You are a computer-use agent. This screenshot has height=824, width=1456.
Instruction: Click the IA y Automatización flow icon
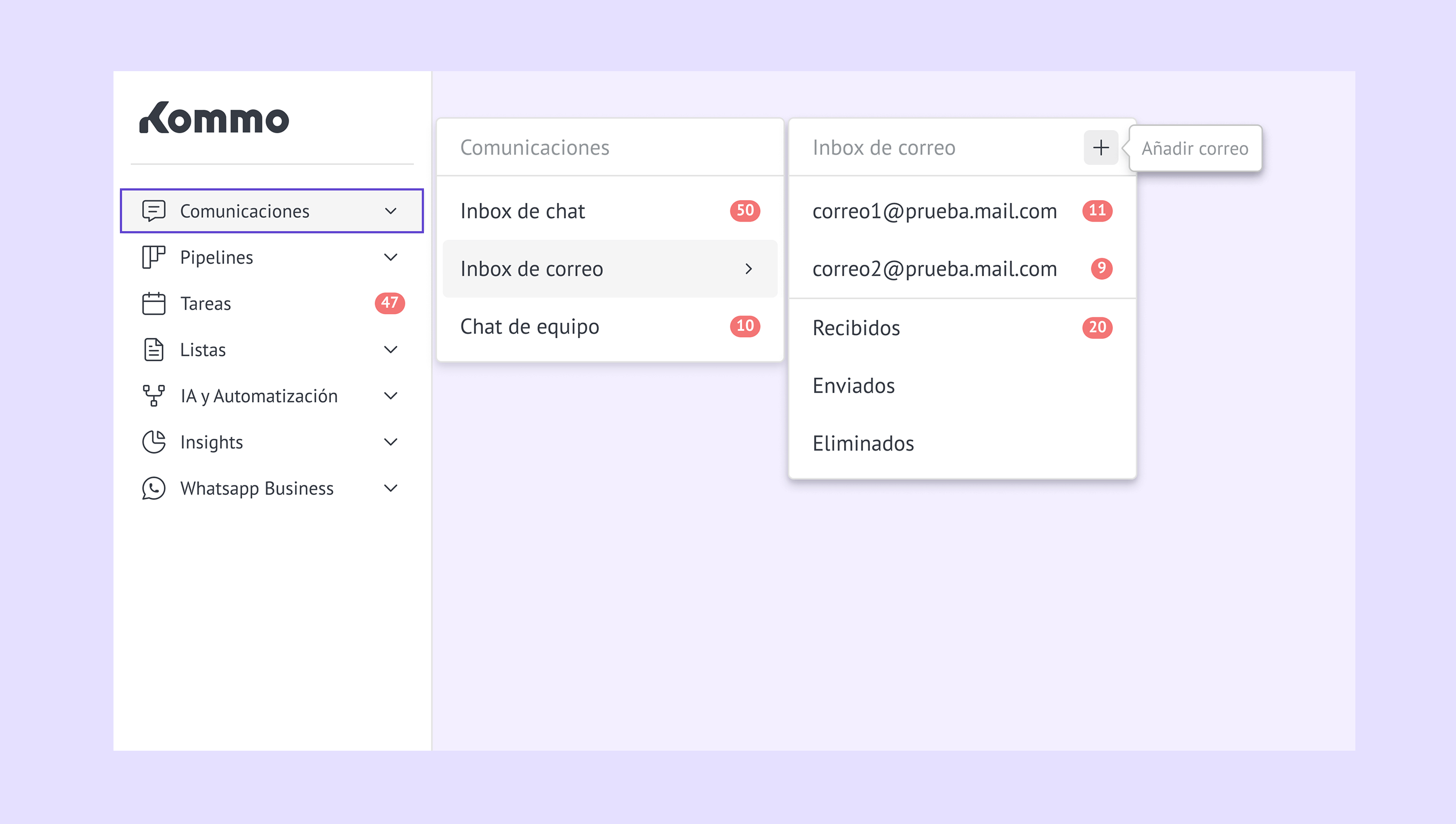point(154,395)
